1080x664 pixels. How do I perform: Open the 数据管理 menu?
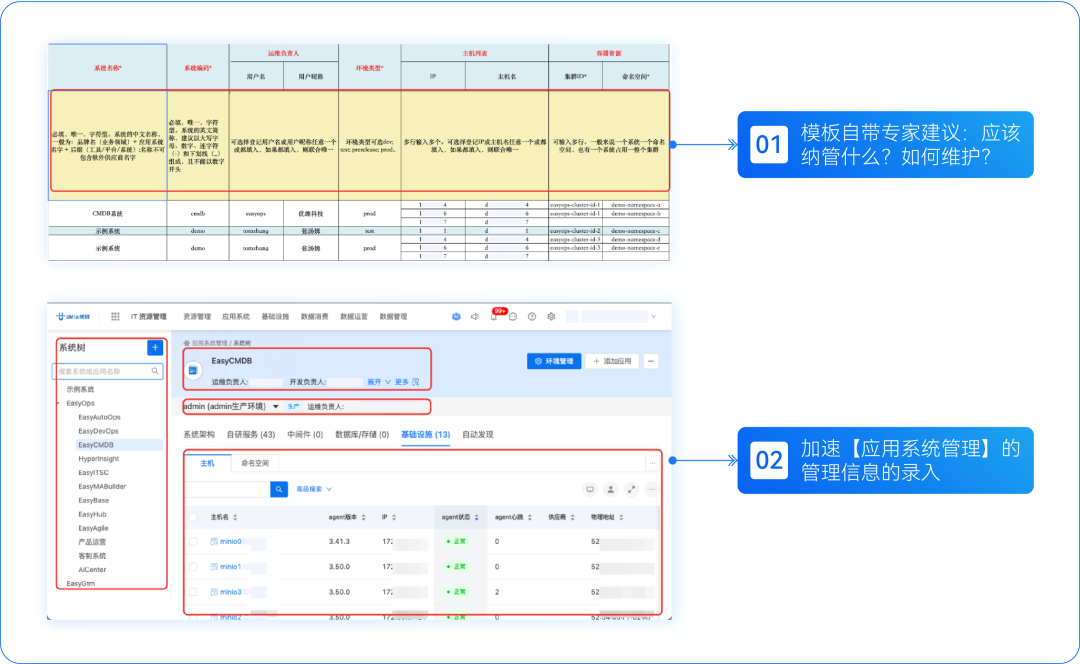click(x=393, y=317)
